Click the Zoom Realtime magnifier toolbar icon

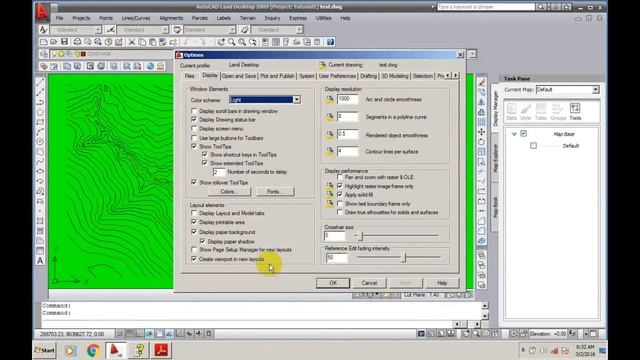232,42
